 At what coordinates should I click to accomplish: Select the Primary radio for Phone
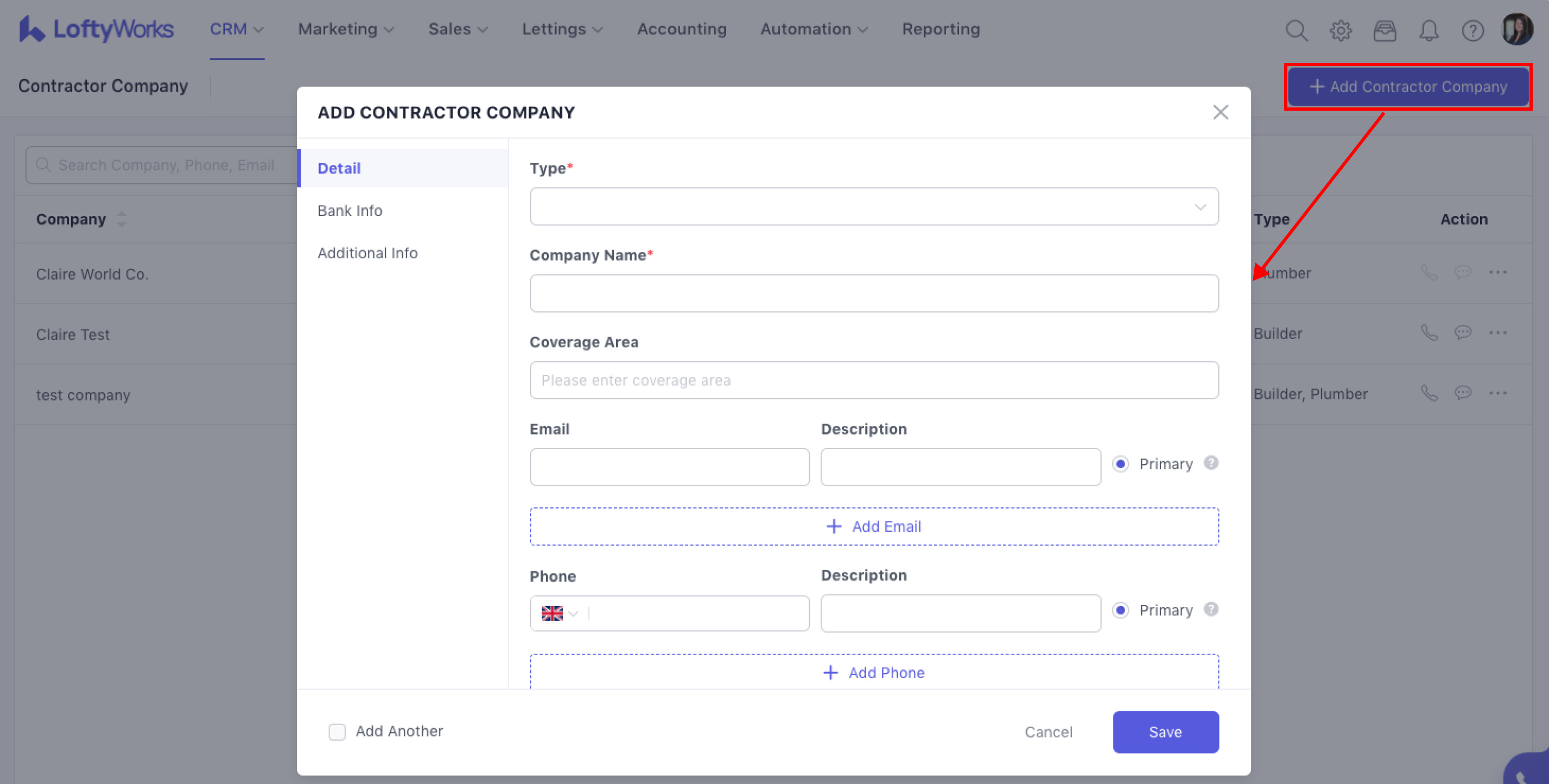point(1120,610)
